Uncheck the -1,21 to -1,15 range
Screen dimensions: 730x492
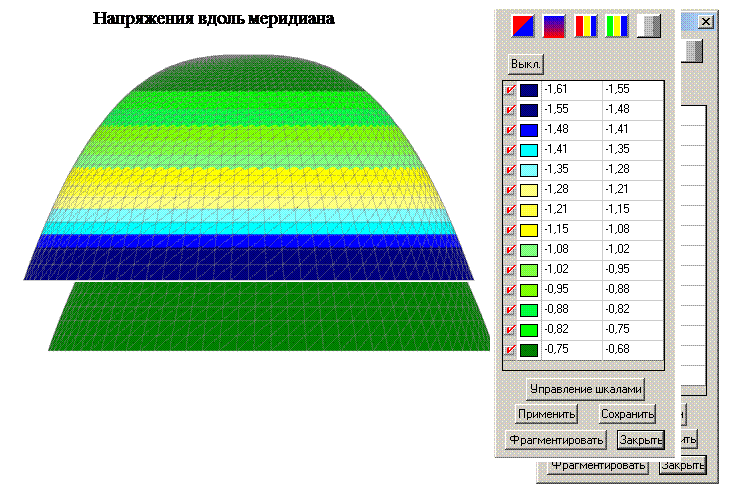[510, 209]
